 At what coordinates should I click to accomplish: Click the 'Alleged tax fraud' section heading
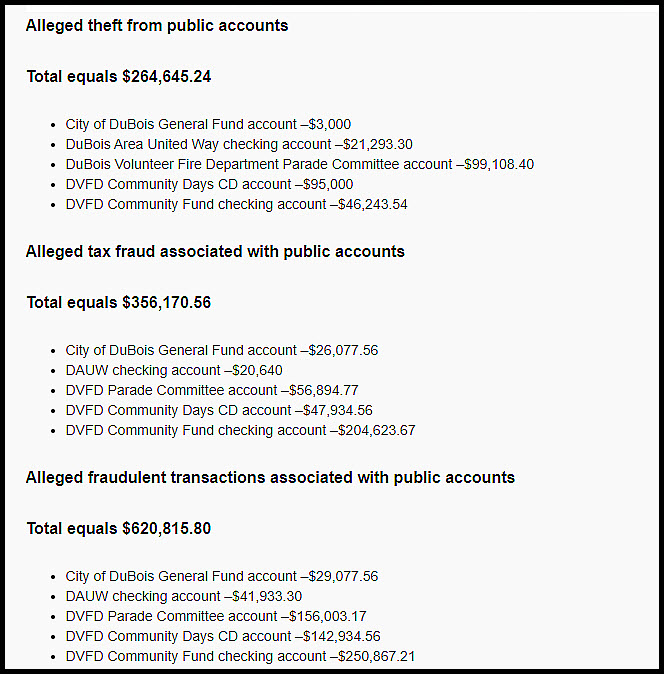[x=215, y=252]
